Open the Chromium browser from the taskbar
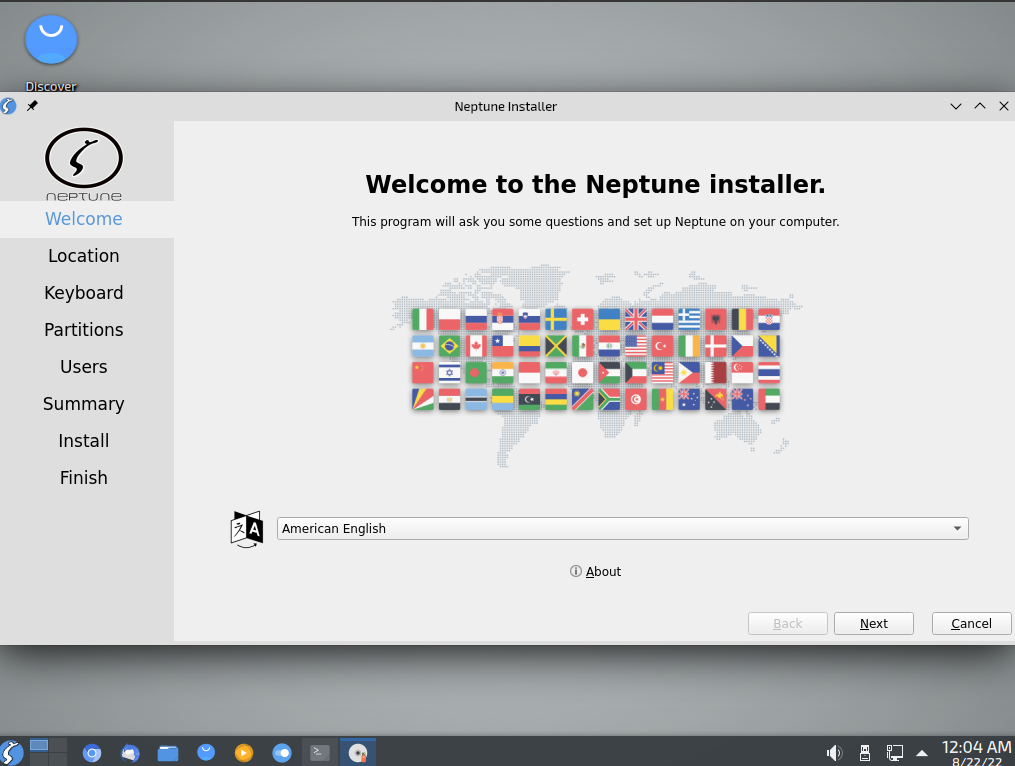 coord(92,752)
